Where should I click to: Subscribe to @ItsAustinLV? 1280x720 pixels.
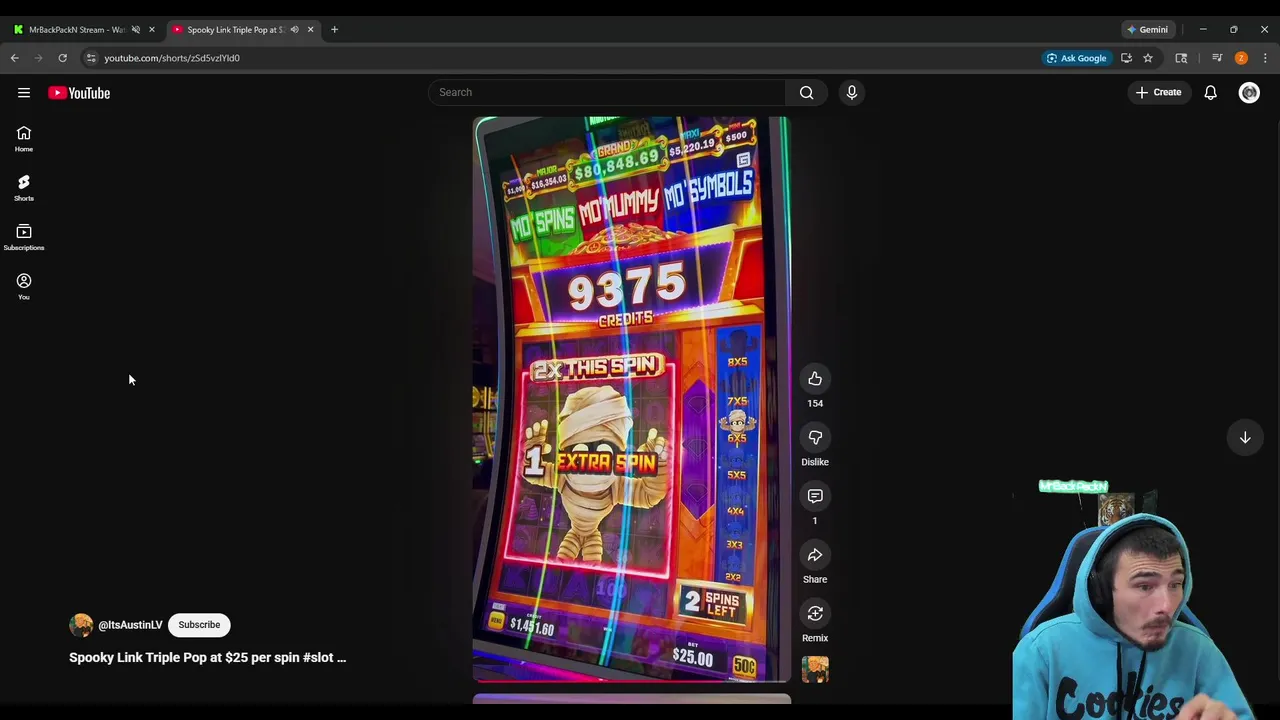coord(199,625)
